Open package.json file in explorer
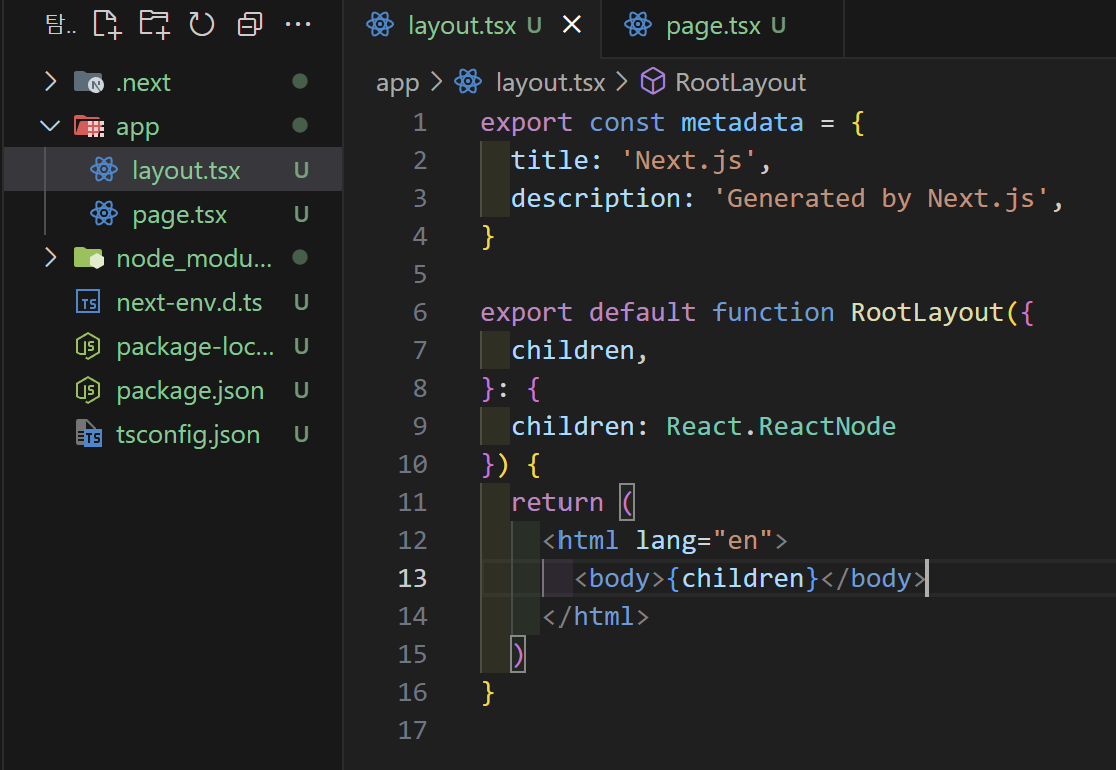Viewport: 1116px width, 770px height. tap(172, 391)
